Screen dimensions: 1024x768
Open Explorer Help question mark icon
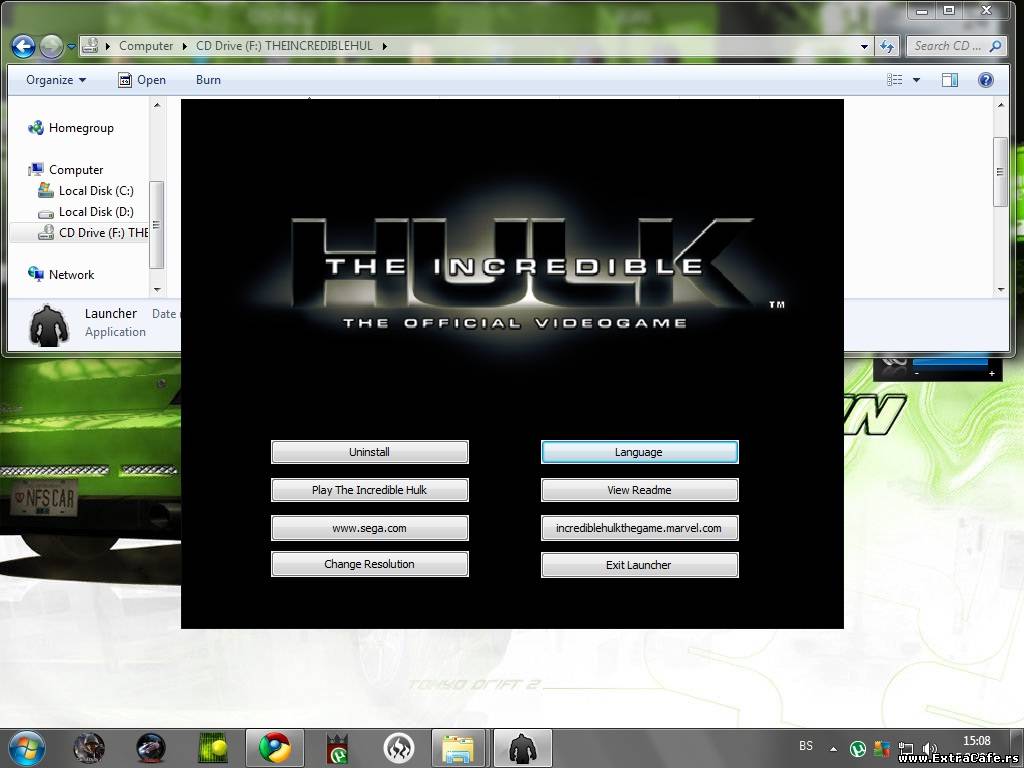(985, 80)
